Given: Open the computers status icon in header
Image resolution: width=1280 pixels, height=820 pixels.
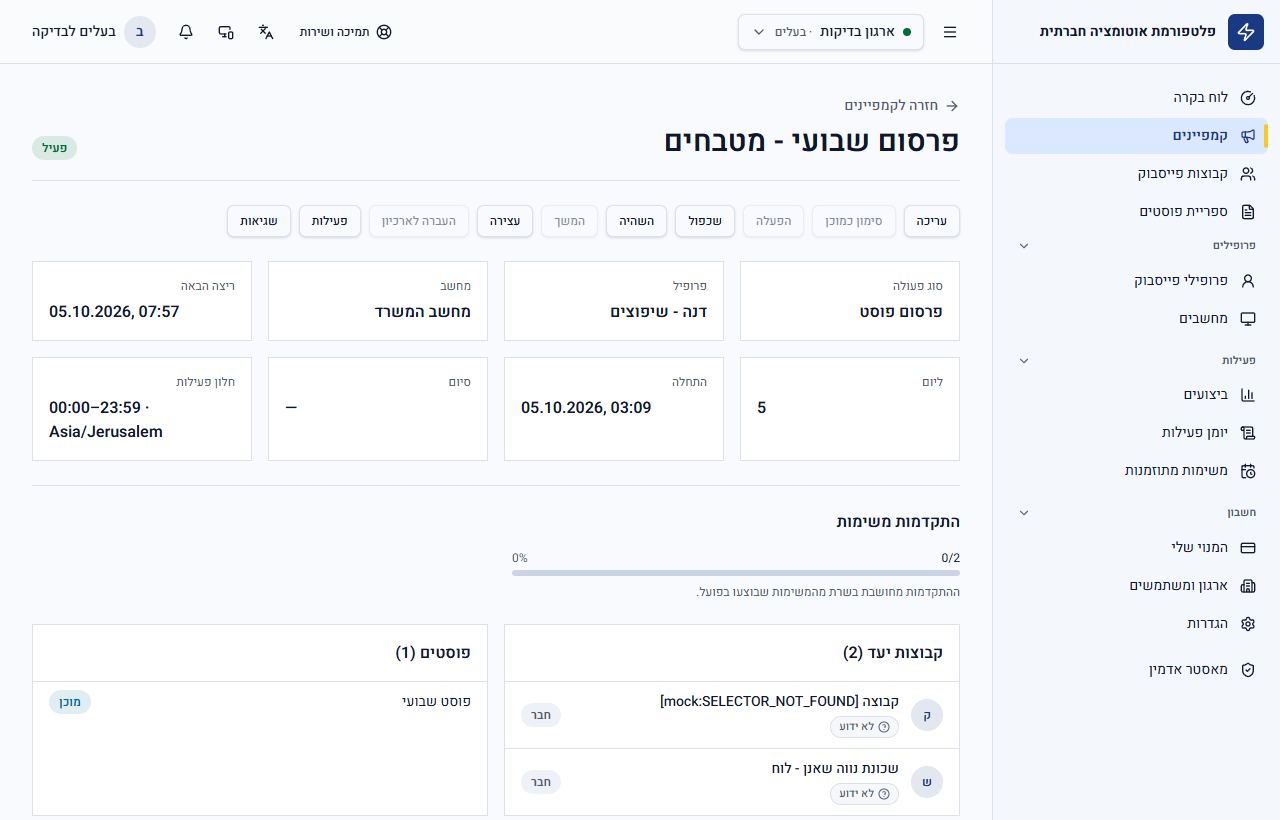Looking at the screenshot, I should pyautogui.click(x=226, y=32).
